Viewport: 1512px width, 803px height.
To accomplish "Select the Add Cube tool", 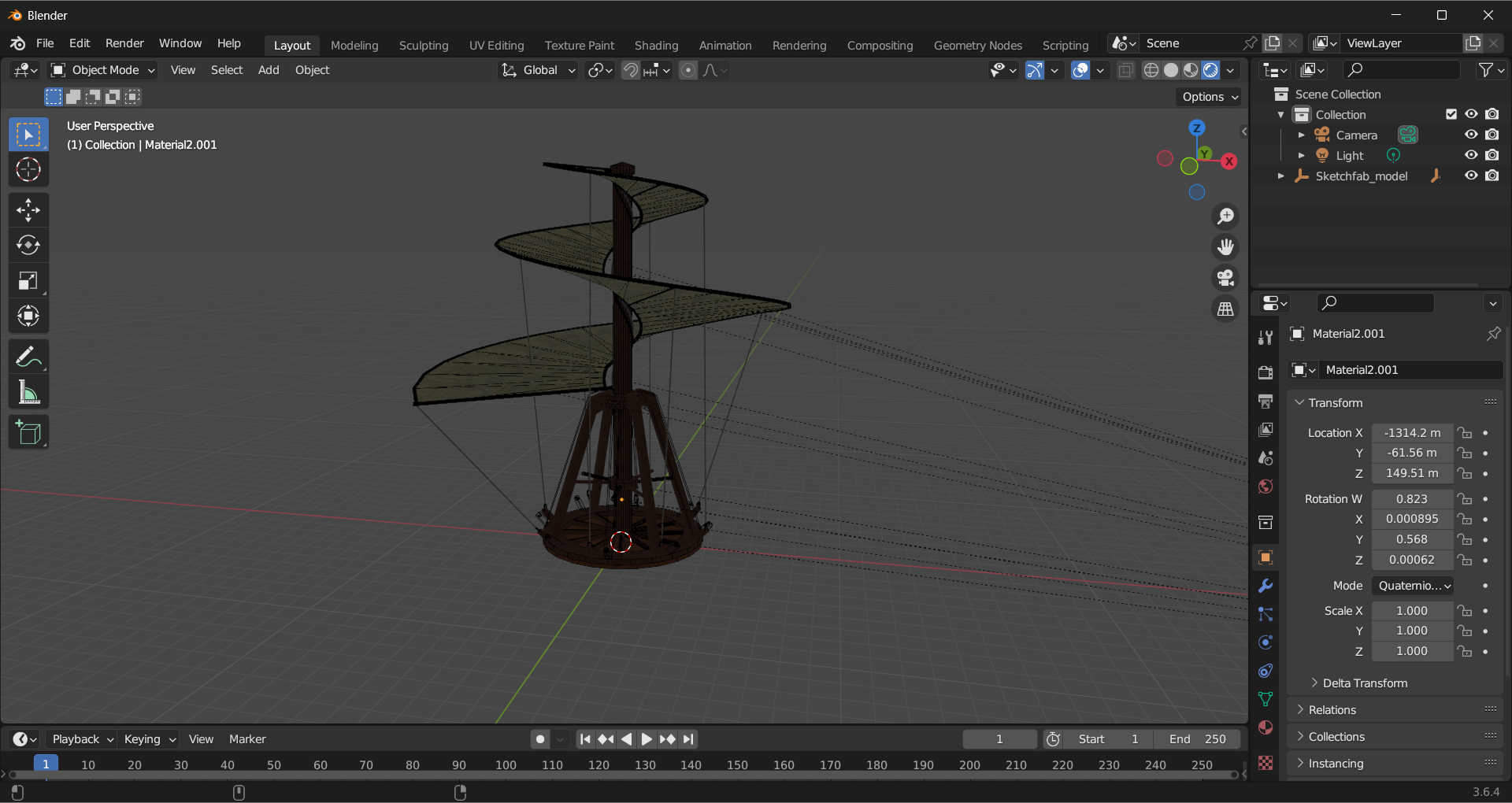I will 28,432.
